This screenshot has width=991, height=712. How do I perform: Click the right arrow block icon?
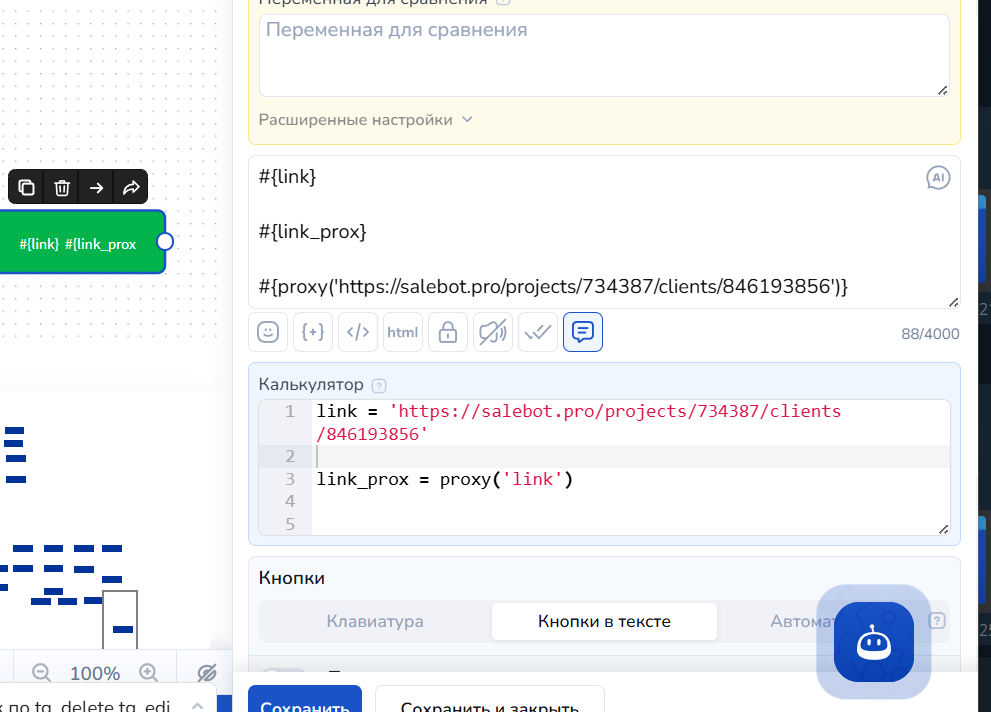[x=96, y=188]
